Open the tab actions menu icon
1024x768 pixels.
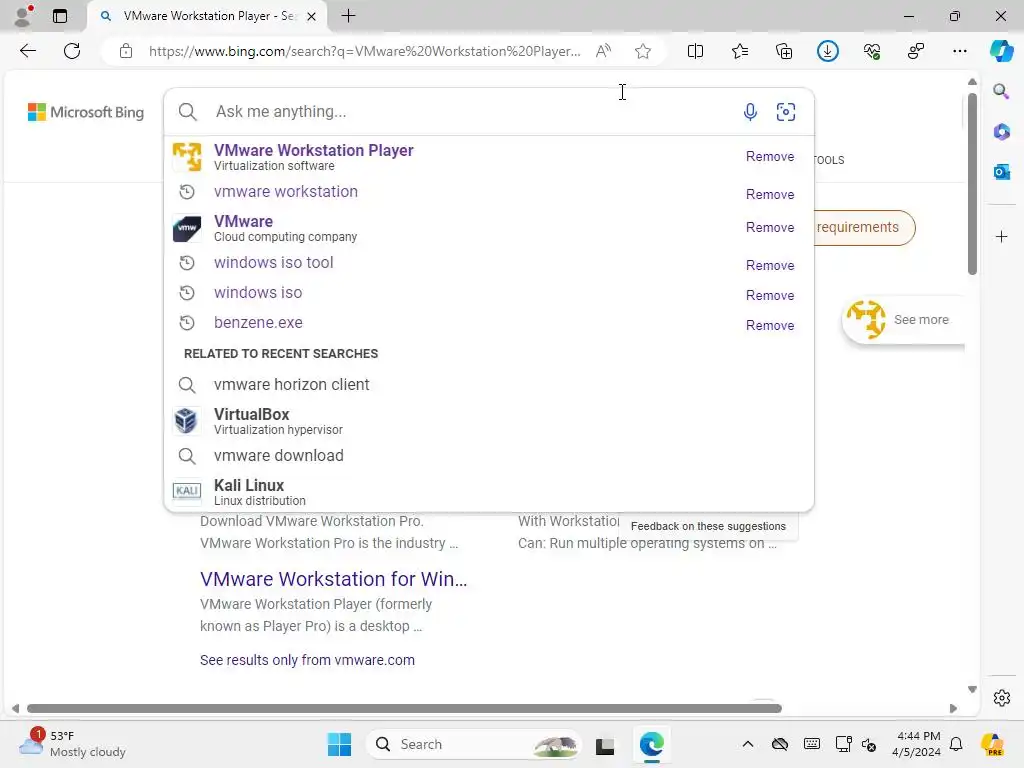59,16
